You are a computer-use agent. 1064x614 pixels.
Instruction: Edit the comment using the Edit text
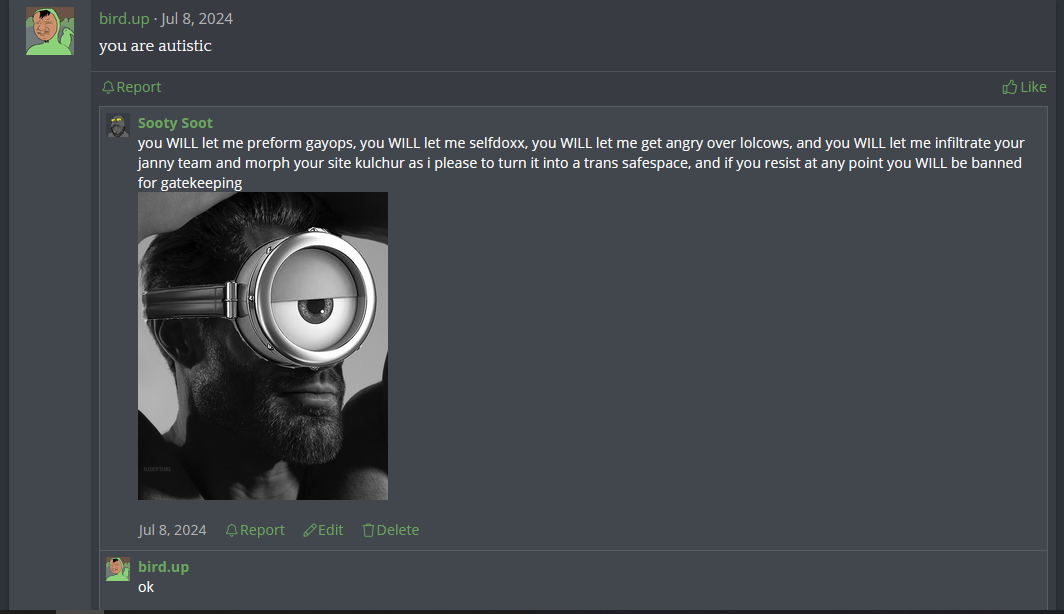(330, 530)
